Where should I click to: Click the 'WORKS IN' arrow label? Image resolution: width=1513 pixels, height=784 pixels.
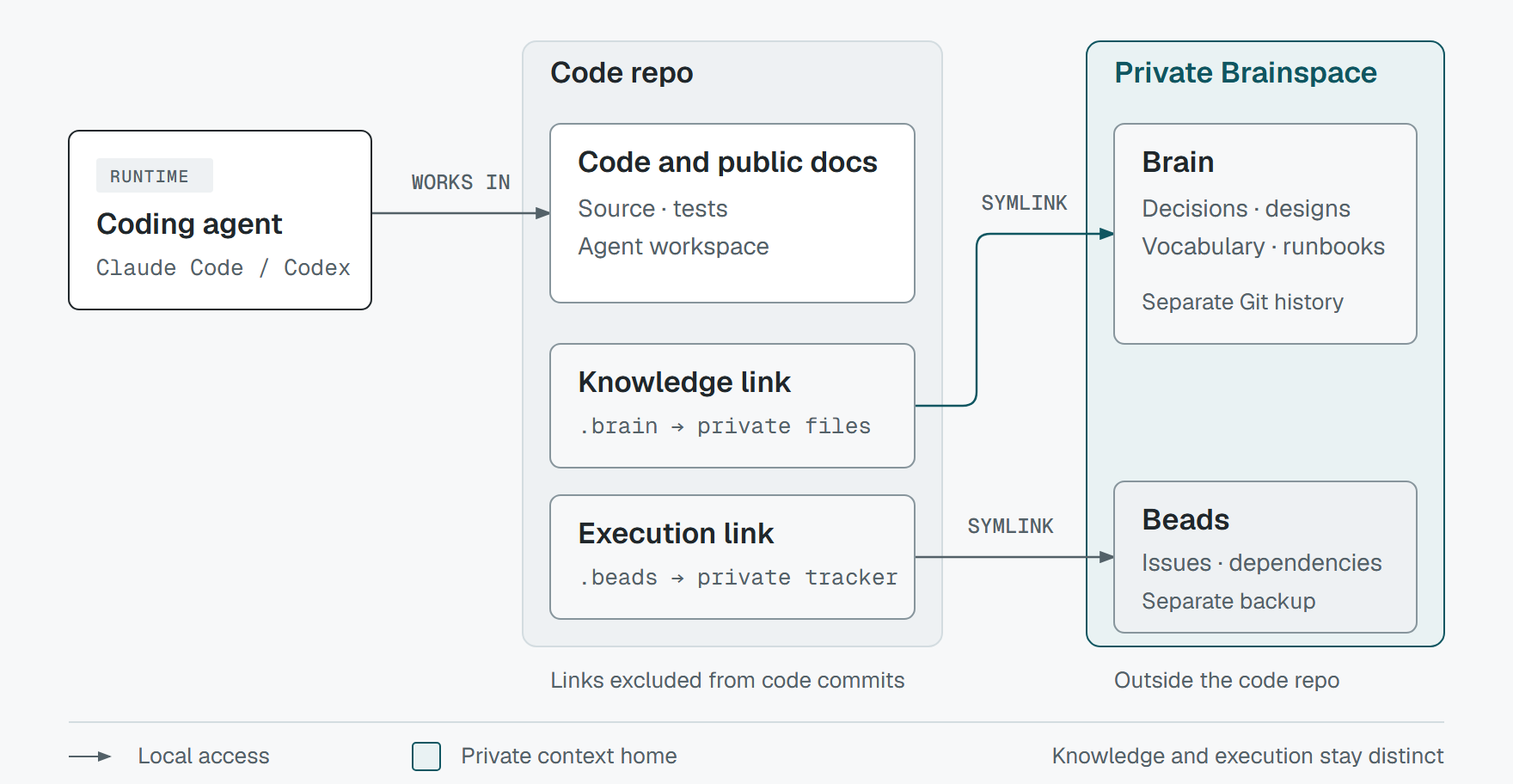pyautogui.click(x=461, y=182)
